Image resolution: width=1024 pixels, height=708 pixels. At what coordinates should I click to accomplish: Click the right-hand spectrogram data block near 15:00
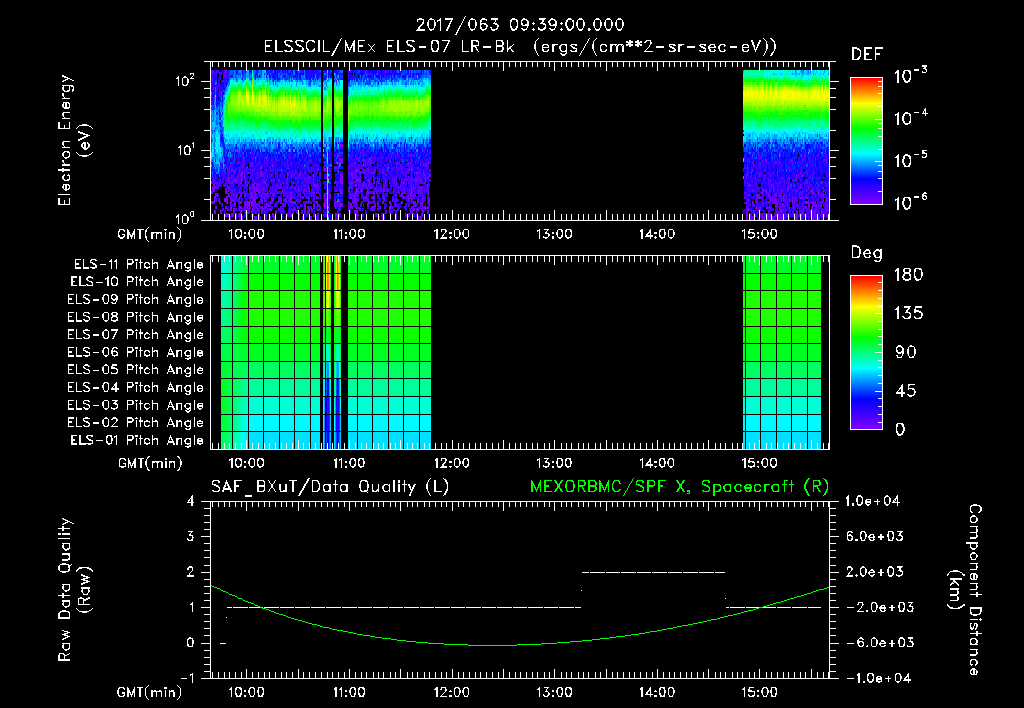coord(786,144)
